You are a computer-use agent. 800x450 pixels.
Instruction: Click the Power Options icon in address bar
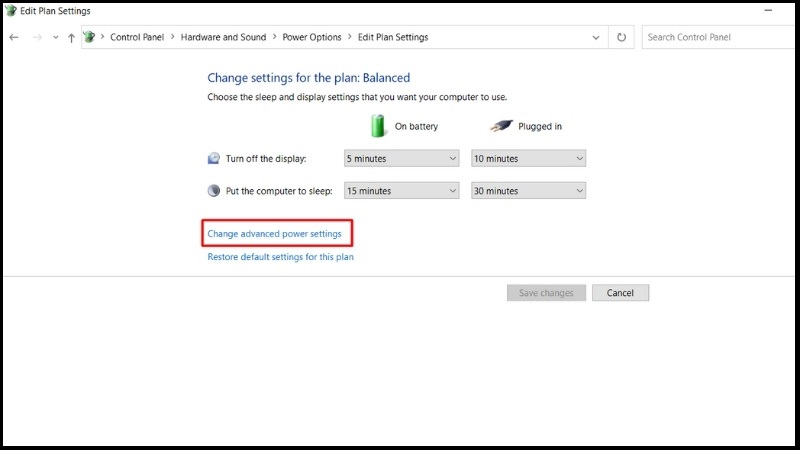(x=89, y=37)
